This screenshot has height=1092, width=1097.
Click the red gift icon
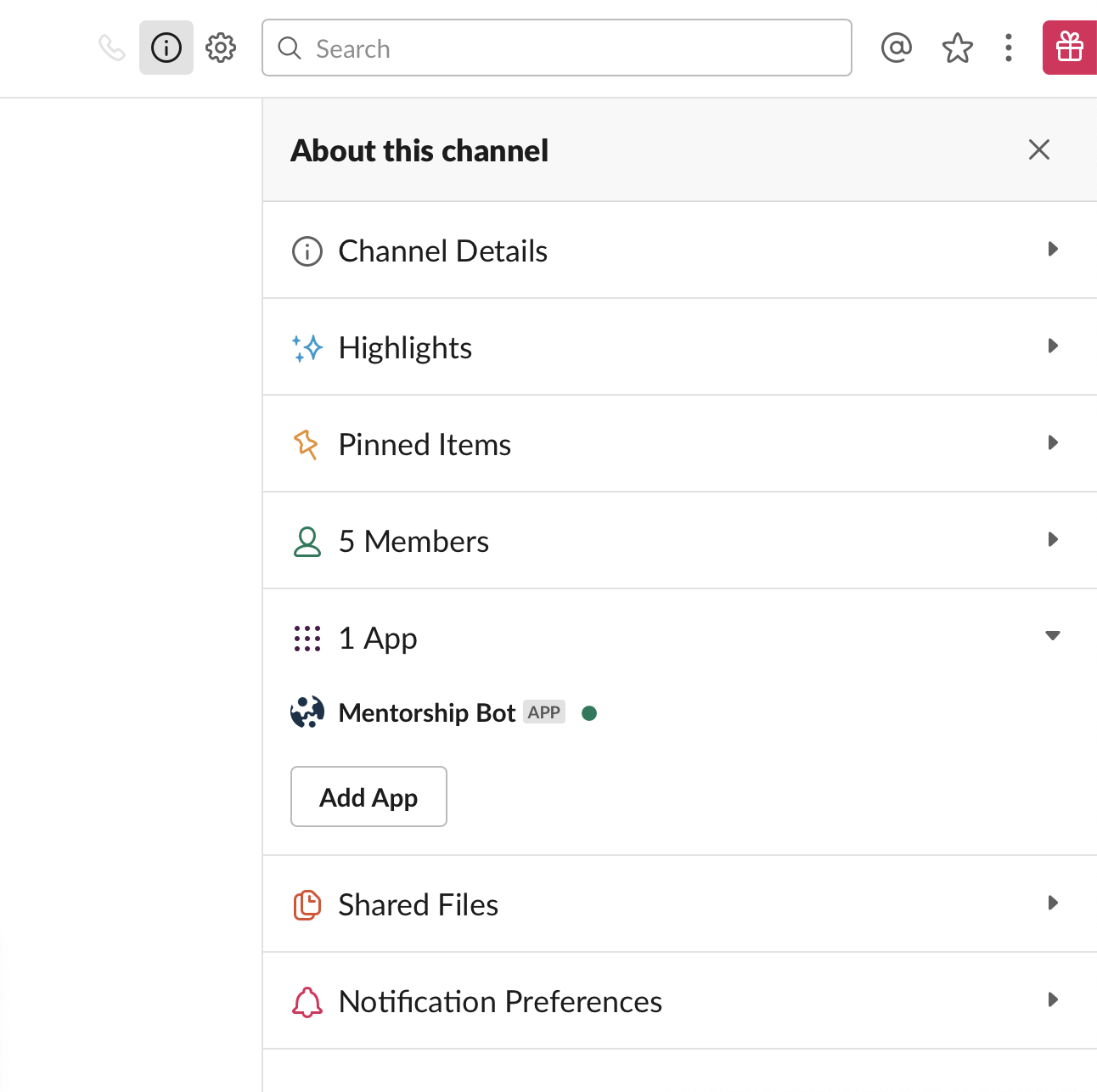[1070, 48]
